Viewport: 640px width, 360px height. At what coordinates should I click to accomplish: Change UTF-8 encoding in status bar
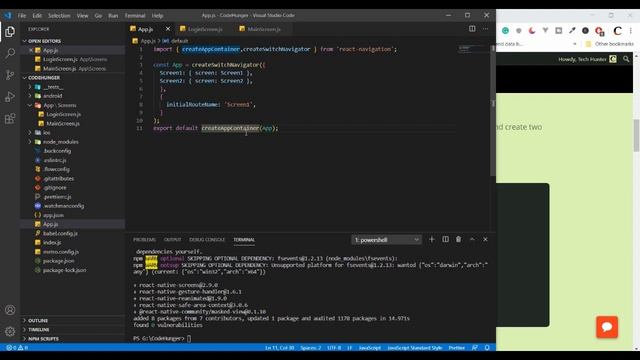coord(334,348)
